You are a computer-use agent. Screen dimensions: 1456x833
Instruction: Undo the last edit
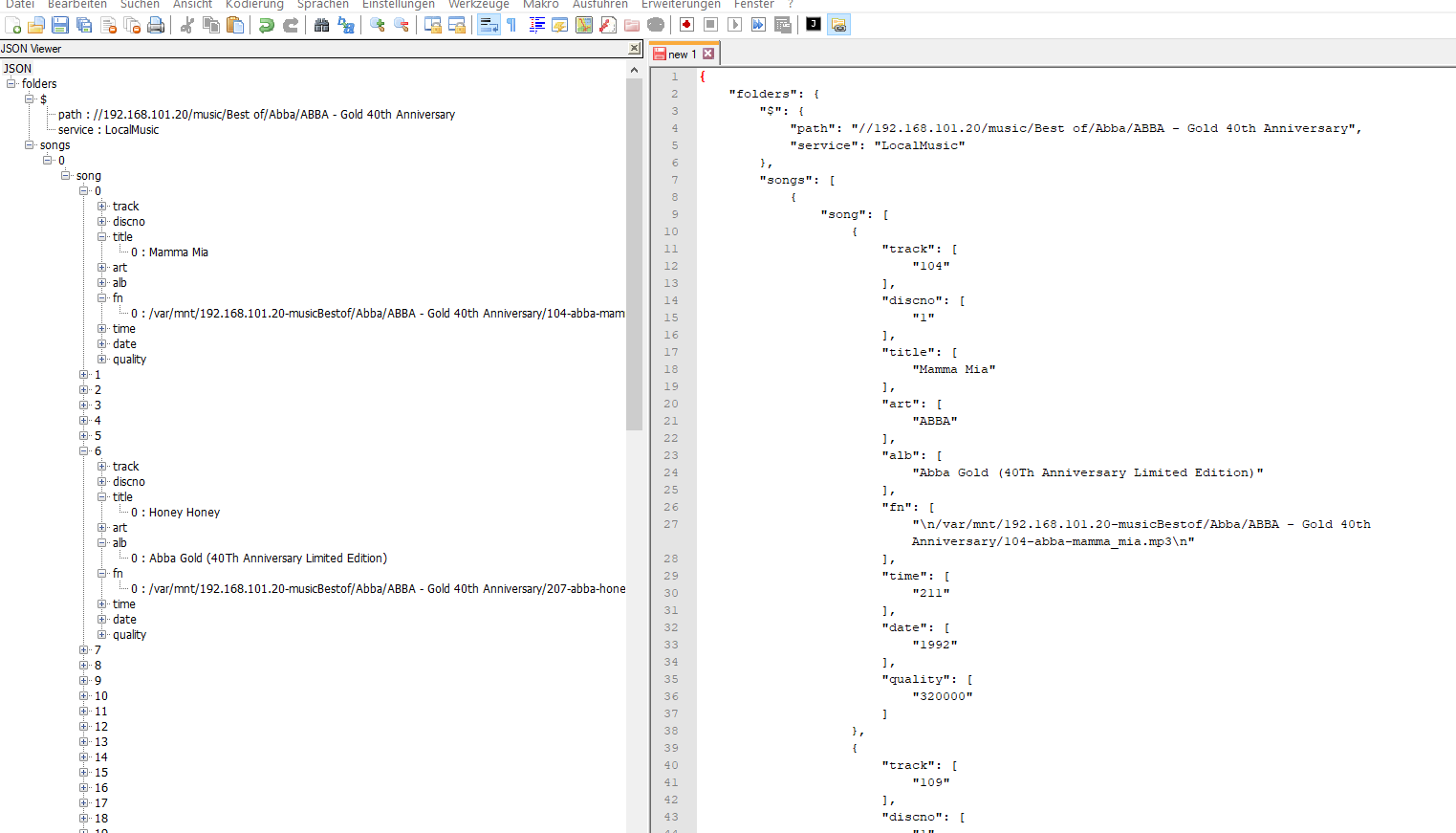(267, 25)
